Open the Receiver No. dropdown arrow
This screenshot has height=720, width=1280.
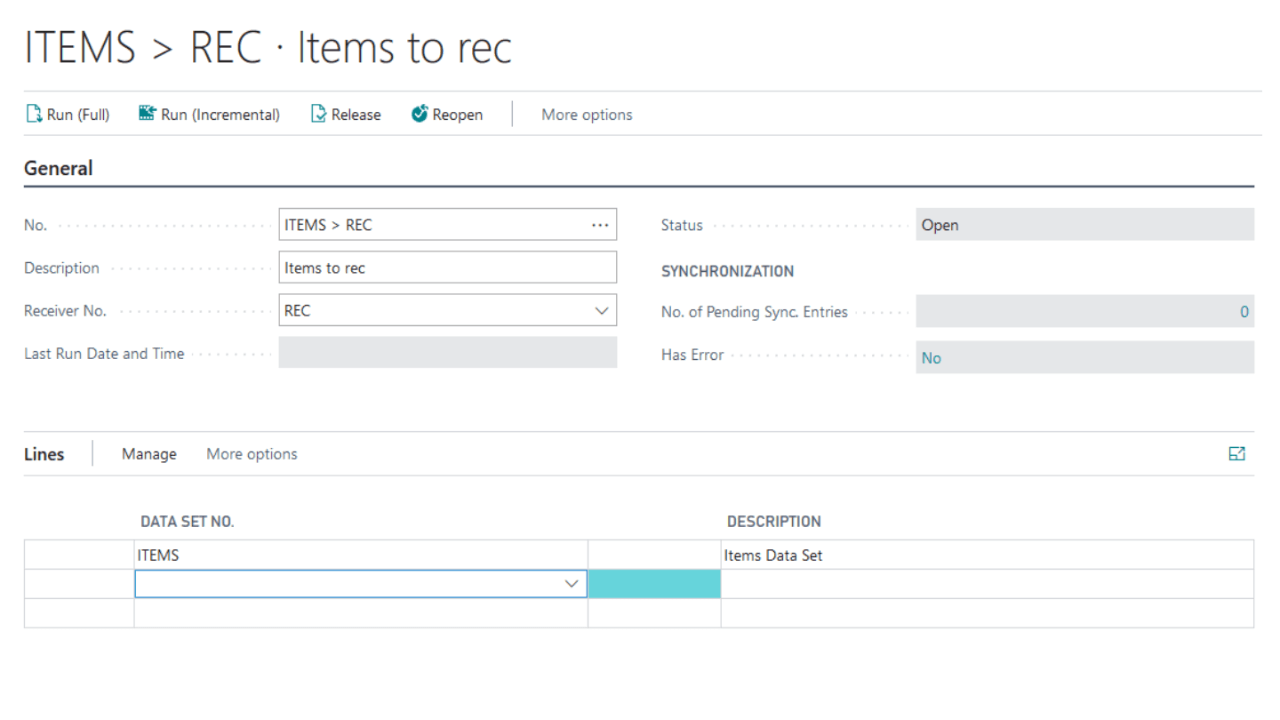(x=602, y=311)
